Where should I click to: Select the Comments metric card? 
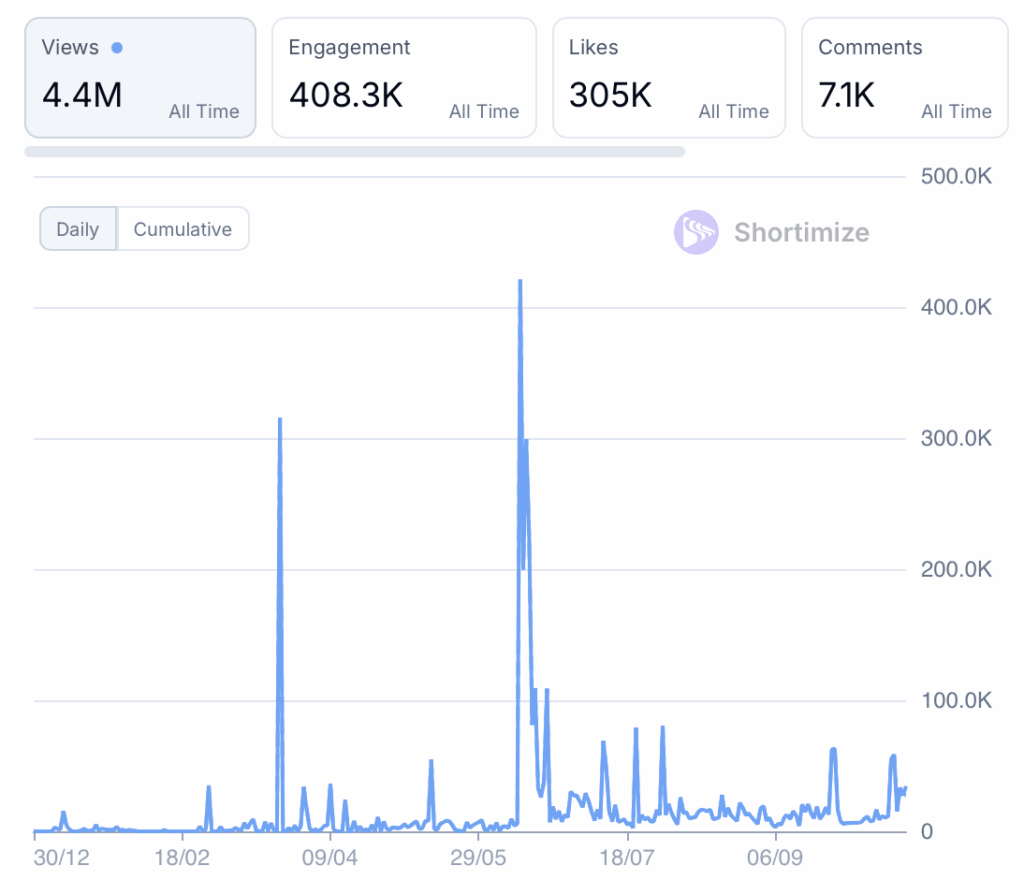pyautogui.click(x=904, y=77)
